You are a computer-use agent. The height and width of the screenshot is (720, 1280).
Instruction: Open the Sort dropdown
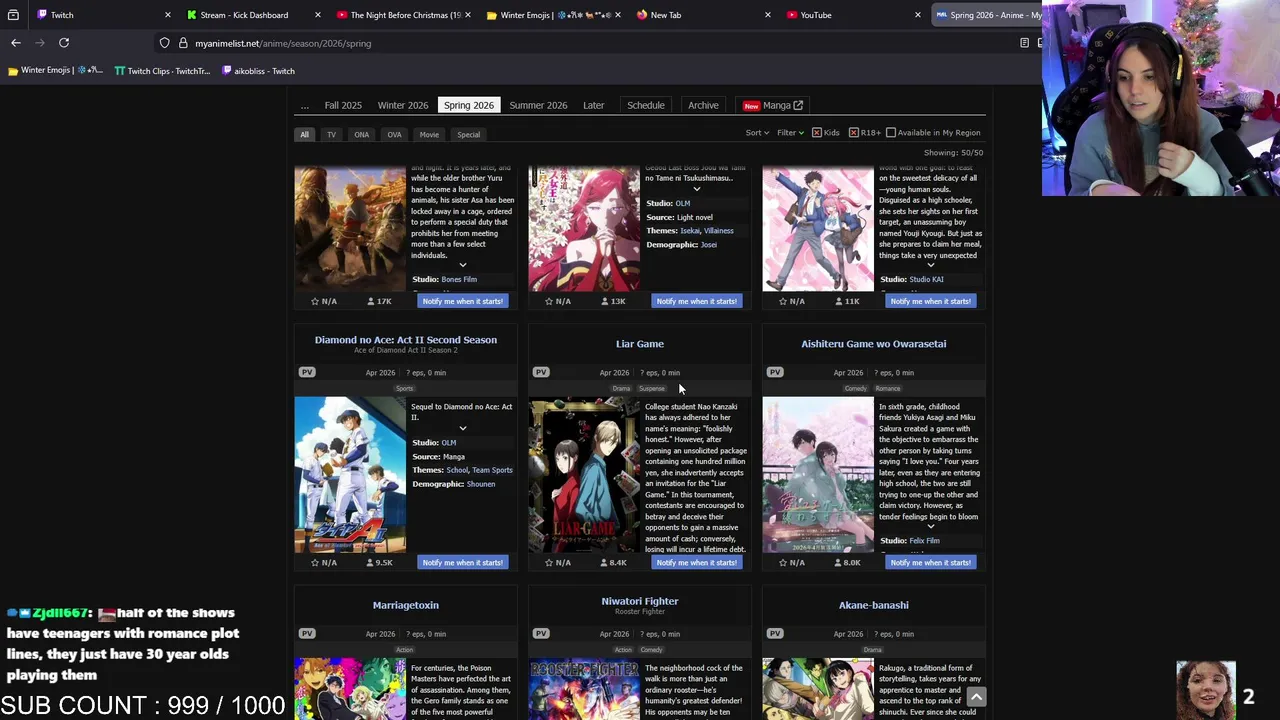[x=757, y=132]
